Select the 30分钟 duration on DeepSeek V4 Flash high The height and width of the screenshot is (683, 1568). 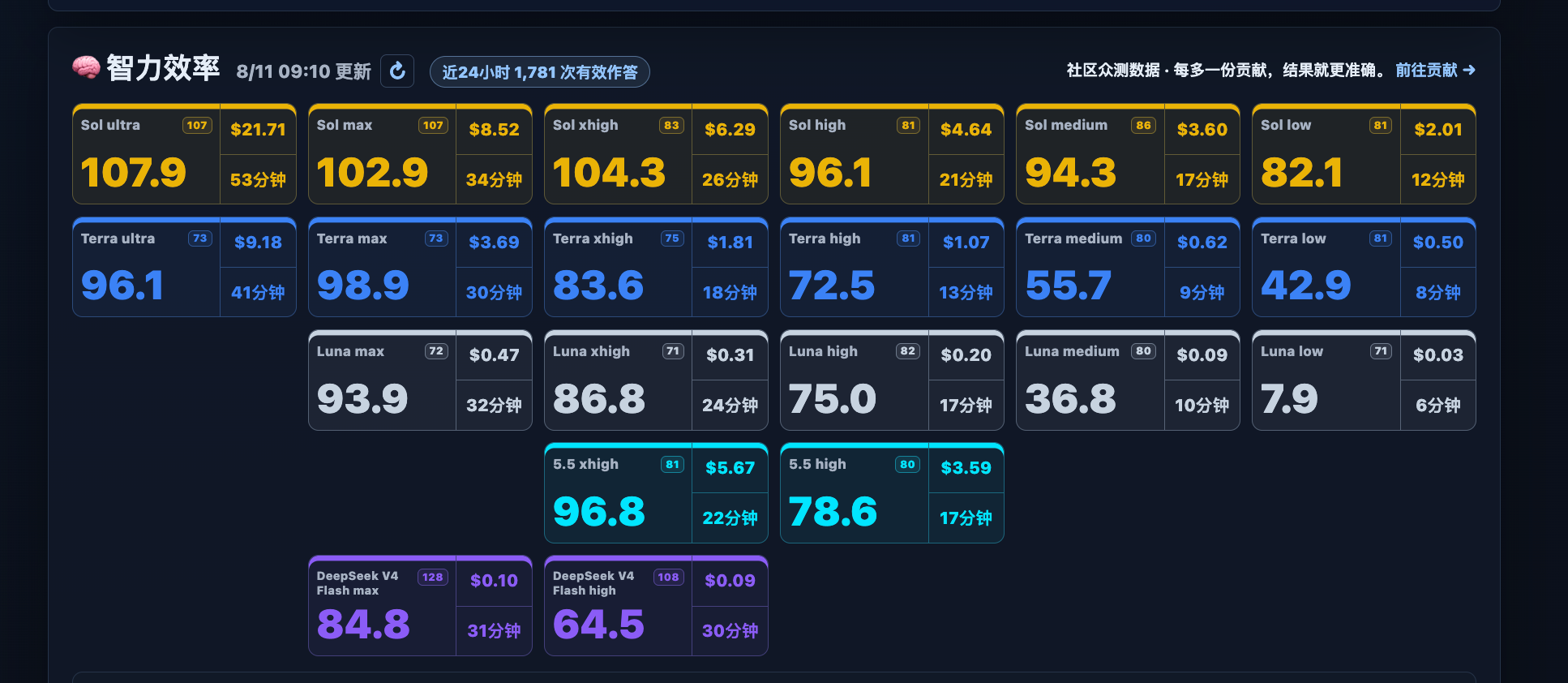[730, 631]
